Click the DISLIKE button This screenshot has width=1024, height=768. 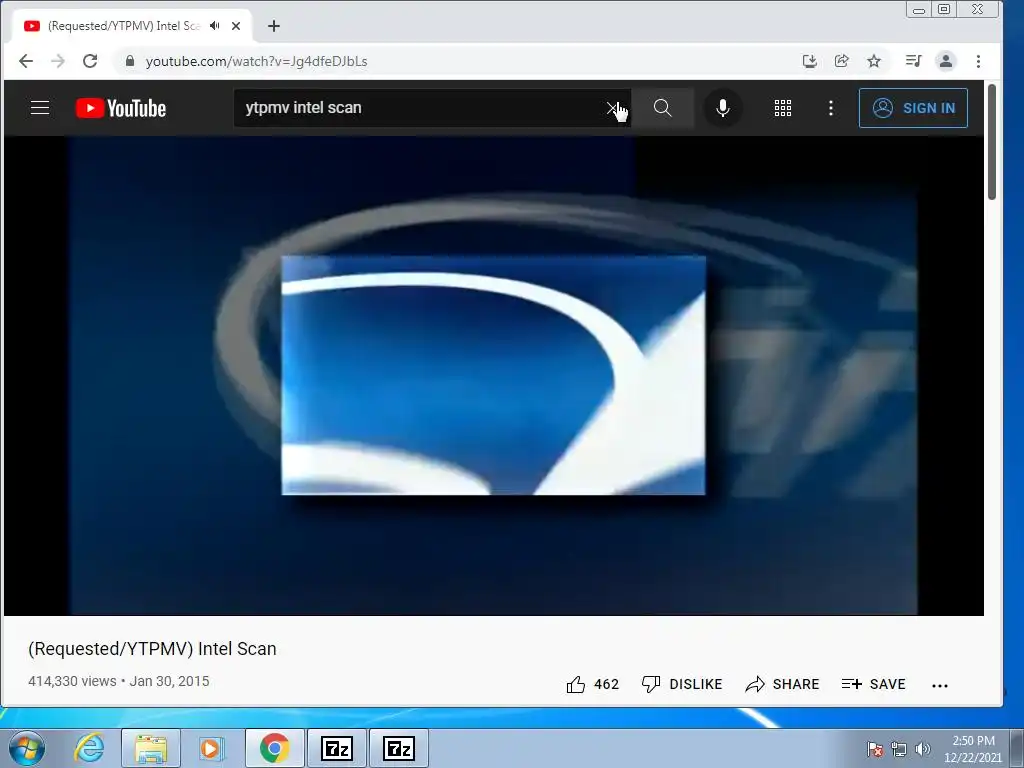tap(682, 684)
